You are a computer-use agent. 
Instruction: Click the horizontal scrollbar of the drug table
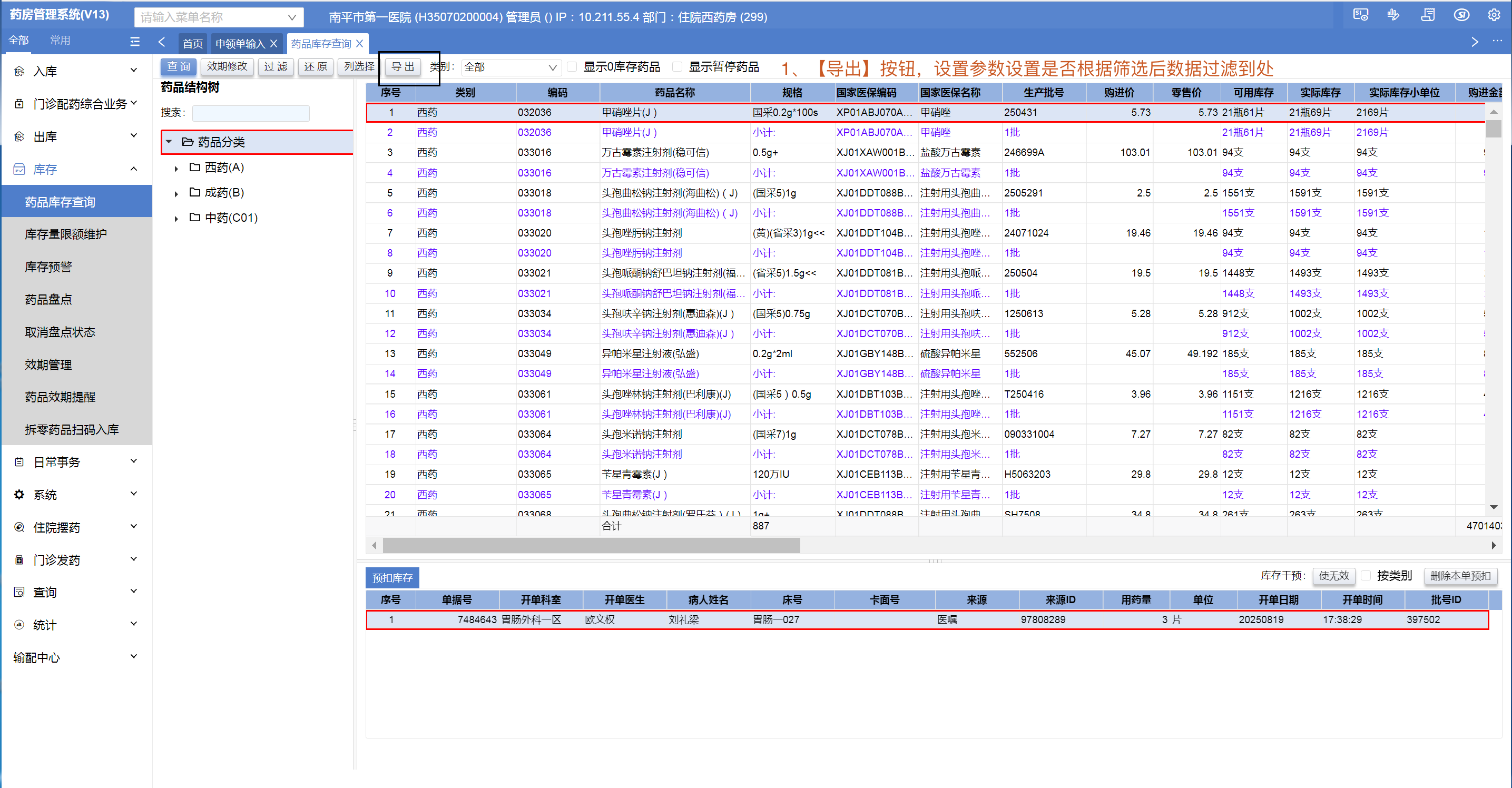(591, 546)
